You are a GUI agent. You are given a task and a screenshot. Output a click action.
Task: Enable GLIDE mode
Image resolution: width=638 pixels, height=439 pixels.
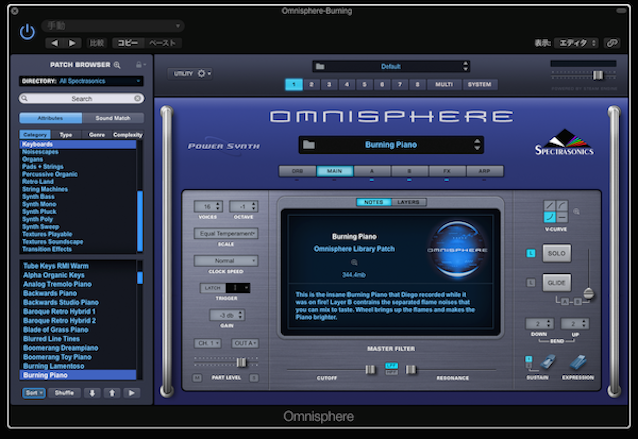click(x=556, y=282)
